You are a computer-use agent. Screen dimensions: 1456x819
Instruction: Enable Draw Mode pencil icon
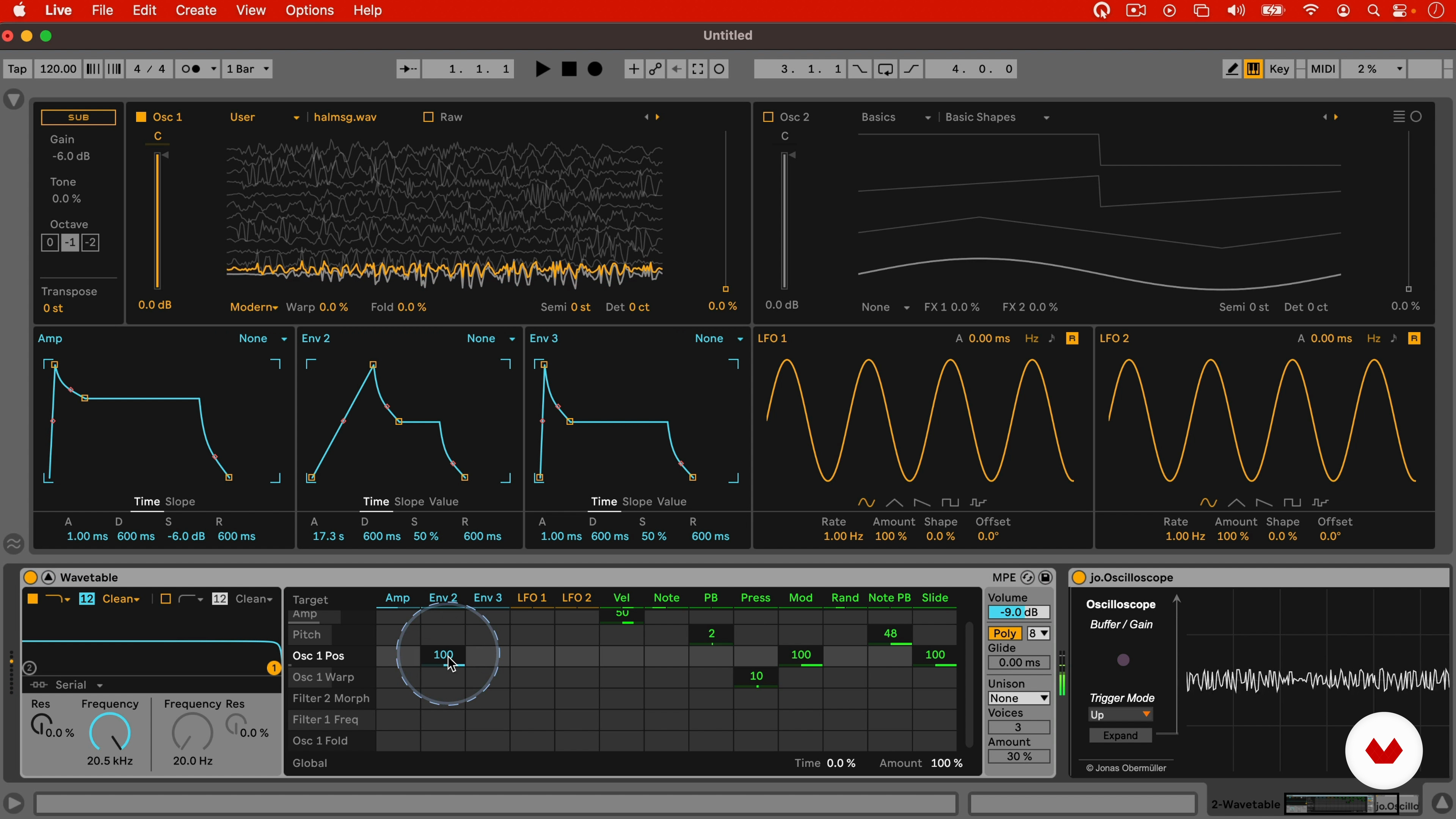coord(1232,69)
